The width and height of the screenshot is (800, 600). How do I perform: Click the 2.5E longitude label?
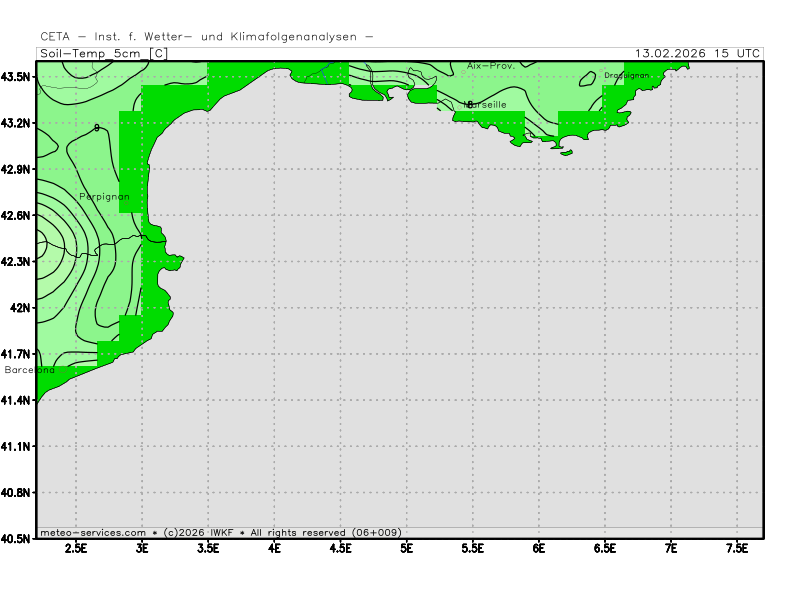pyautogui.click(x=76, y=548)
